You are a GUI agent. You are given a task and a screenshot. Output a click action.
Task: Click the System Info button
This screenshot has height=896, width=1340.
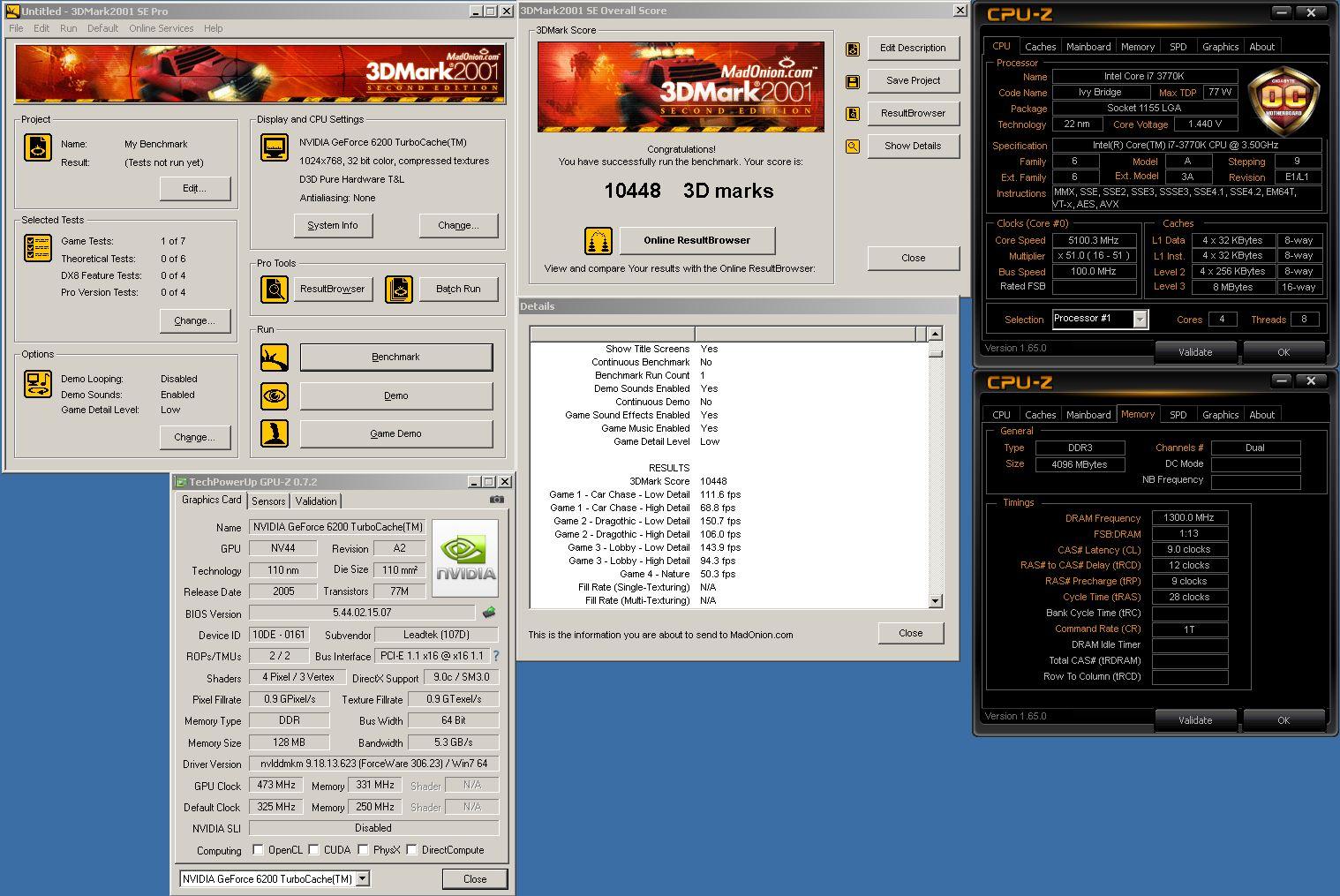[x=333, y=225]
